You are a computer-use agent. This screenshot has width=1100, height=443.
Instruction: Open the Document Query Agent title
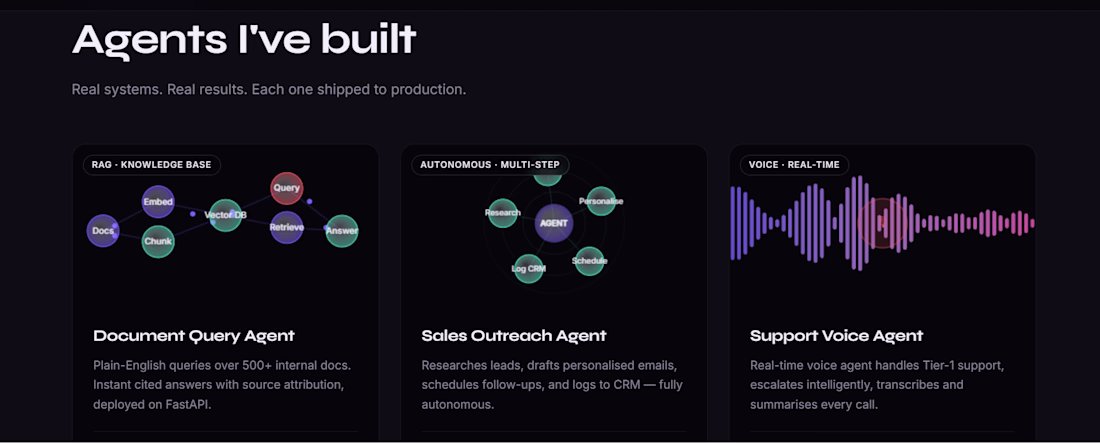tap(194, 336)
